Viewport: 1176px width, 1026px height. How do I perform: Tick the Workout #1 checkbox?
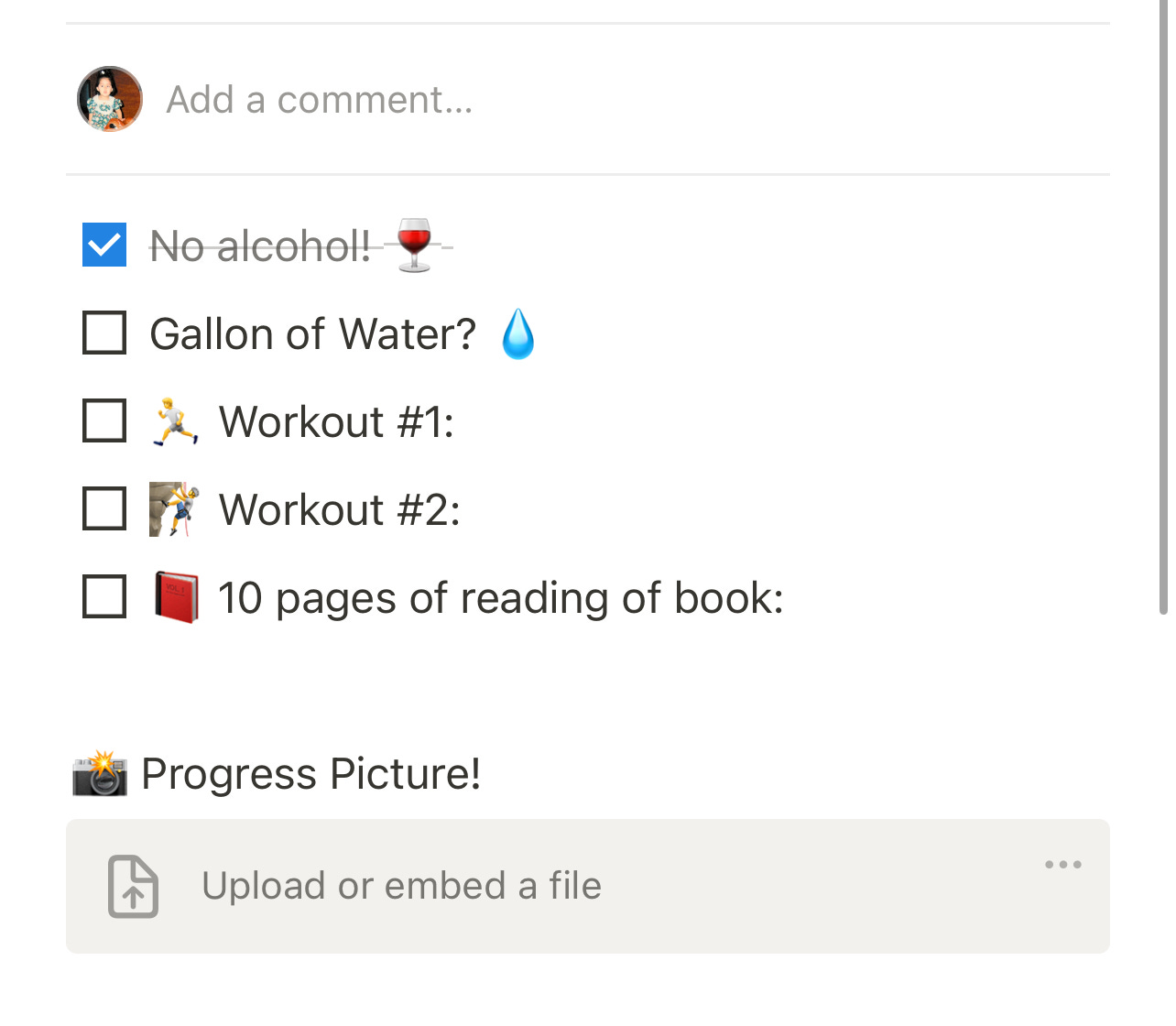click(104, 420)
